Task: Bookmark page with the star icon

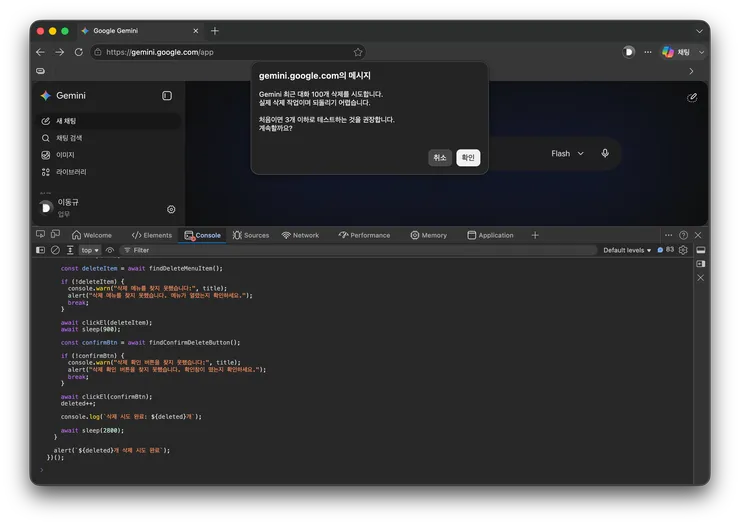Action: (x=358, y=52)
